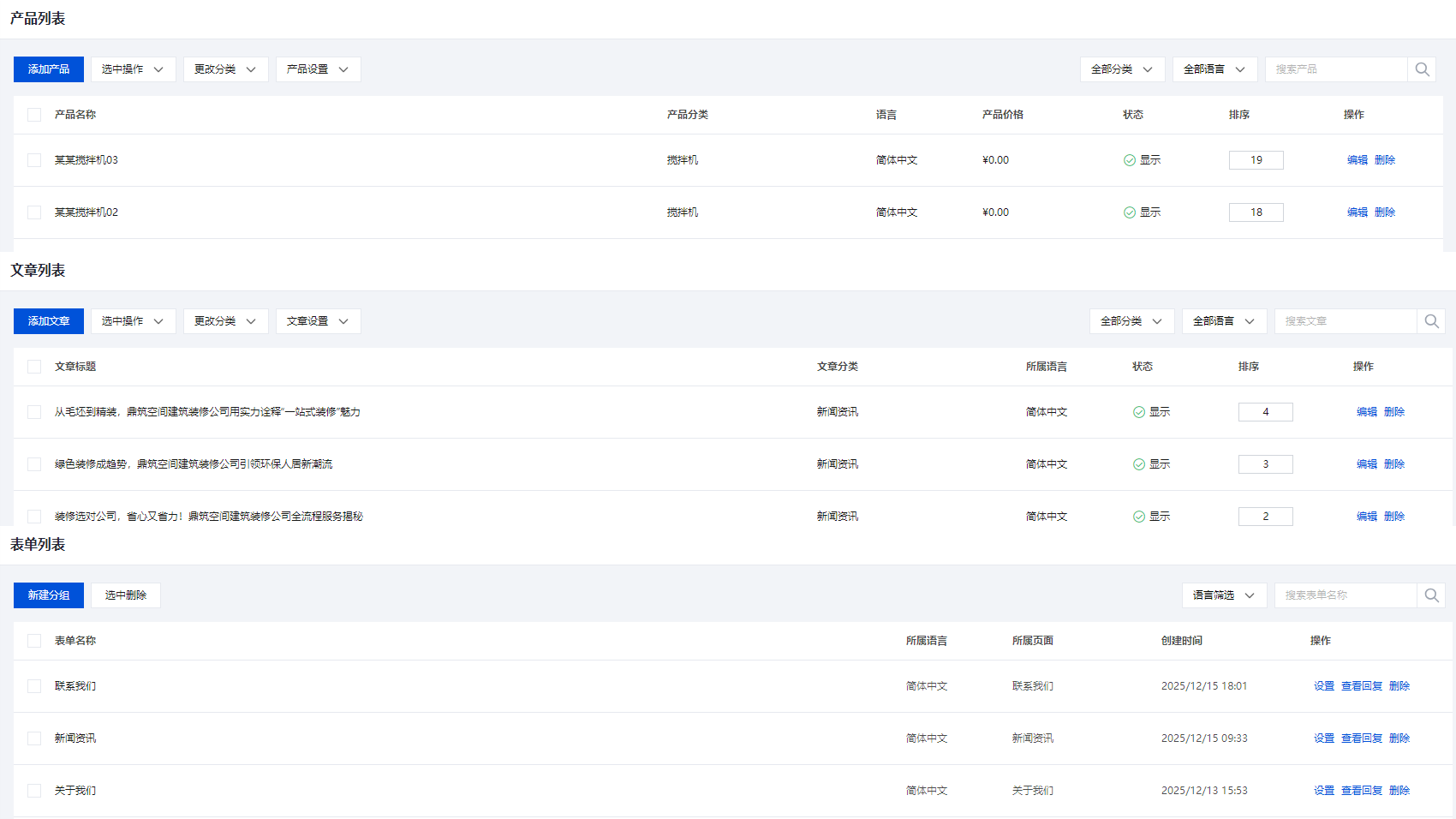
Task: Tick the checkbox for 某某搅拌机03
Action: [x=34, y=160]
